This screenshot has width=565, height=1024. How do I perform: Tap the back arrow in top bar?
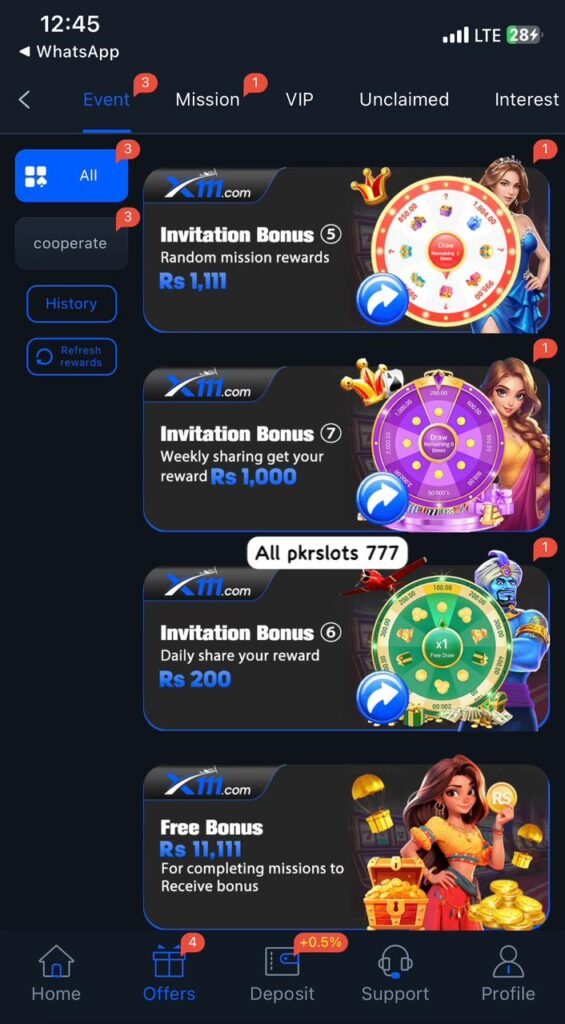[x=24, y=100]
